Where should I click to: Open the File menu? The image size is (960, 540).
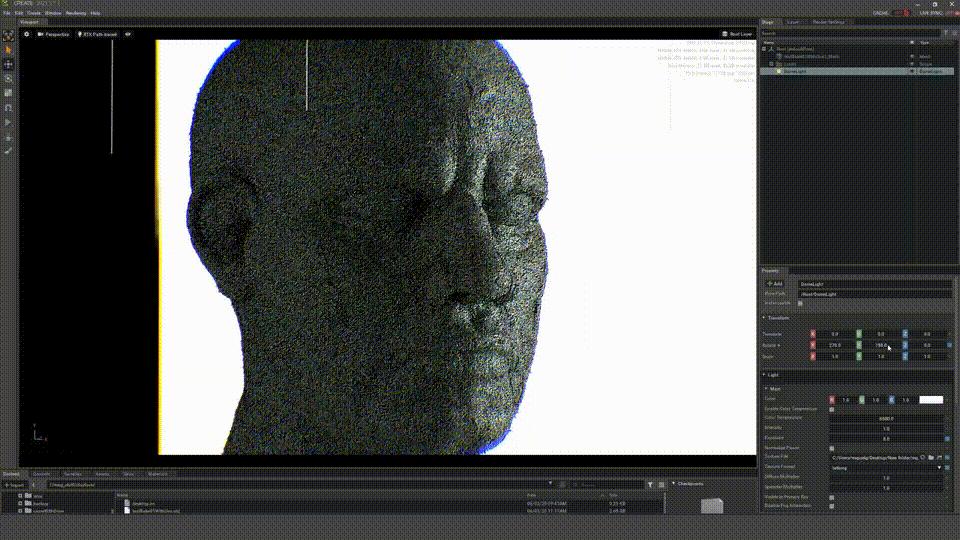coord(7,13)
